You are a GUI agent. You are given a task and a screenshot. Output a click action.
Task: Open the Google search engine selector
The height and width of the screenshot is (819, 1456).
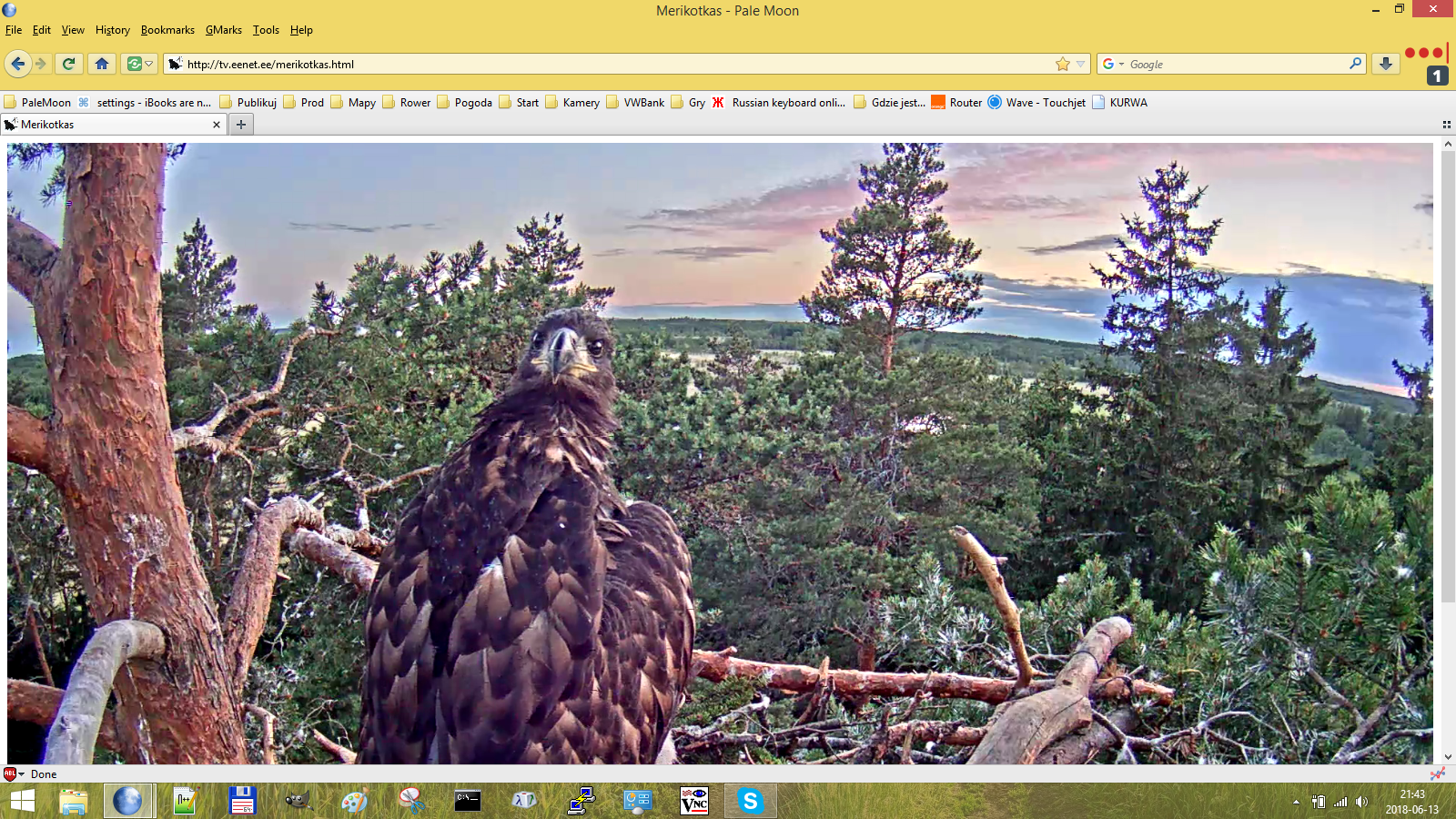coord(1113,64)
